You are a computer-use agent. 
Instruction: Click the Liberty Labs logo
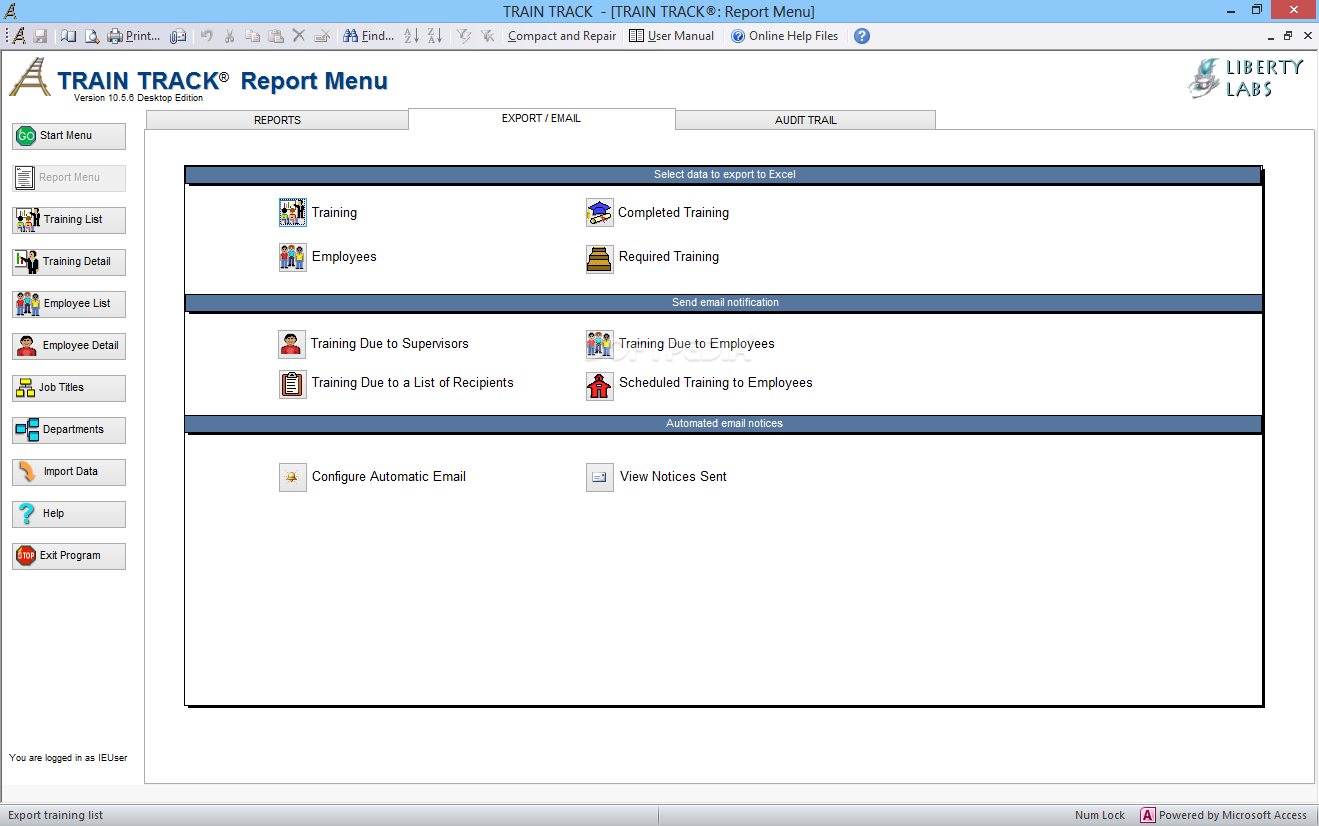[1246, 78]
